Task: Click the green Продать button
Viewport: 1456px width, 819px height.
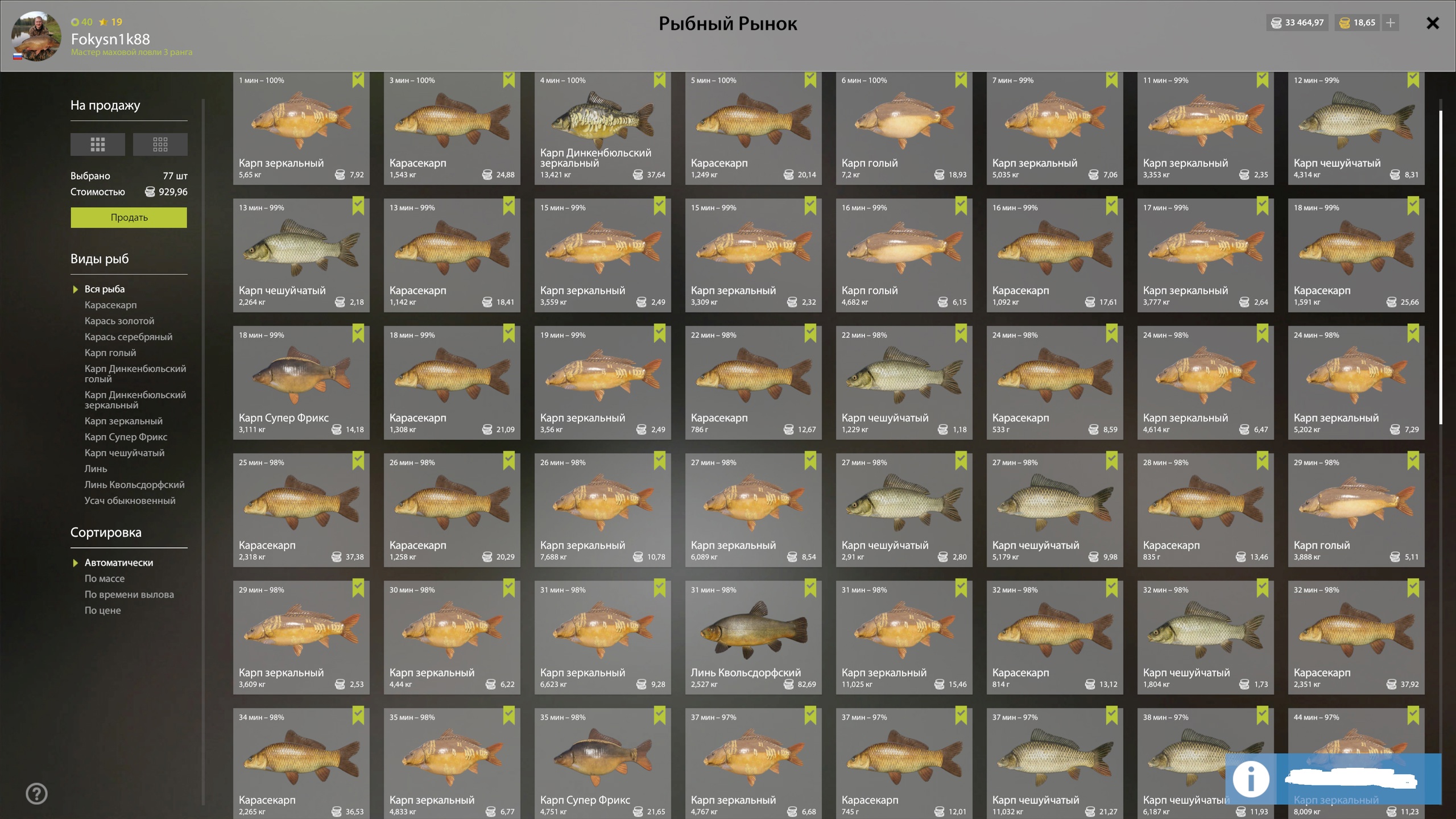Action: pos(129,217)
